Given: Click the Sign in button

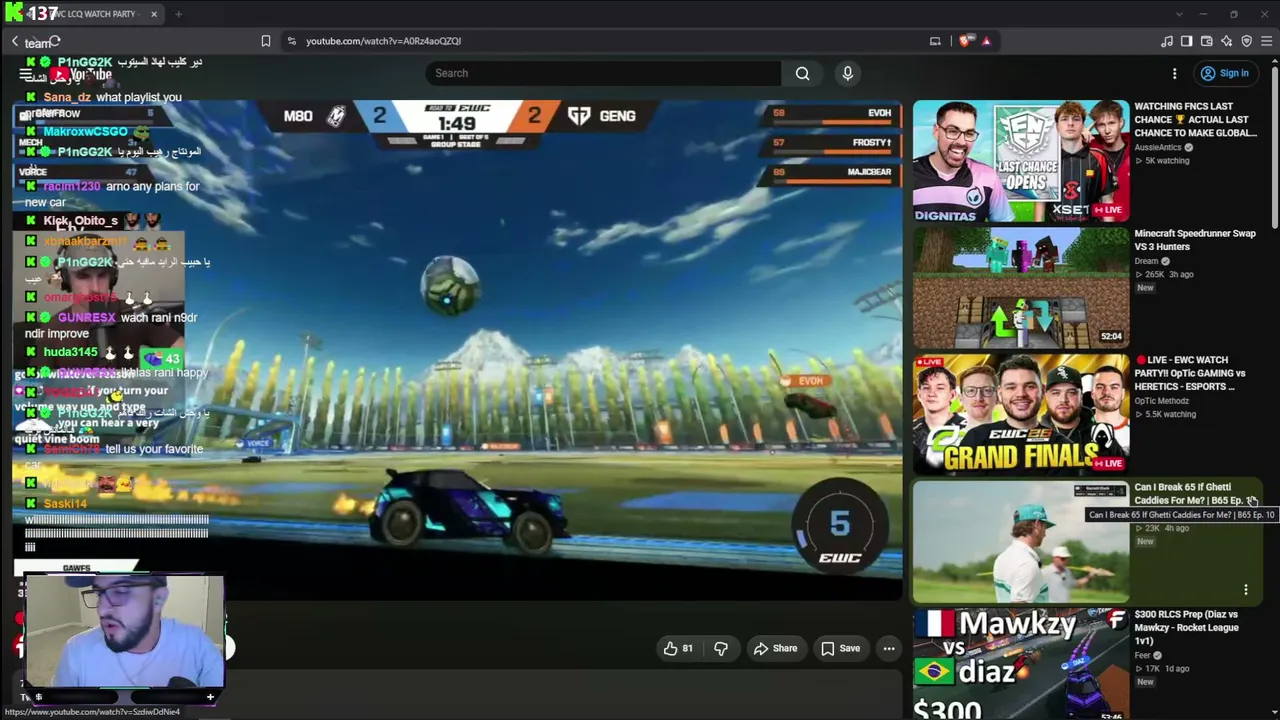Looking at the screenshot, I should pos(1225,73).
